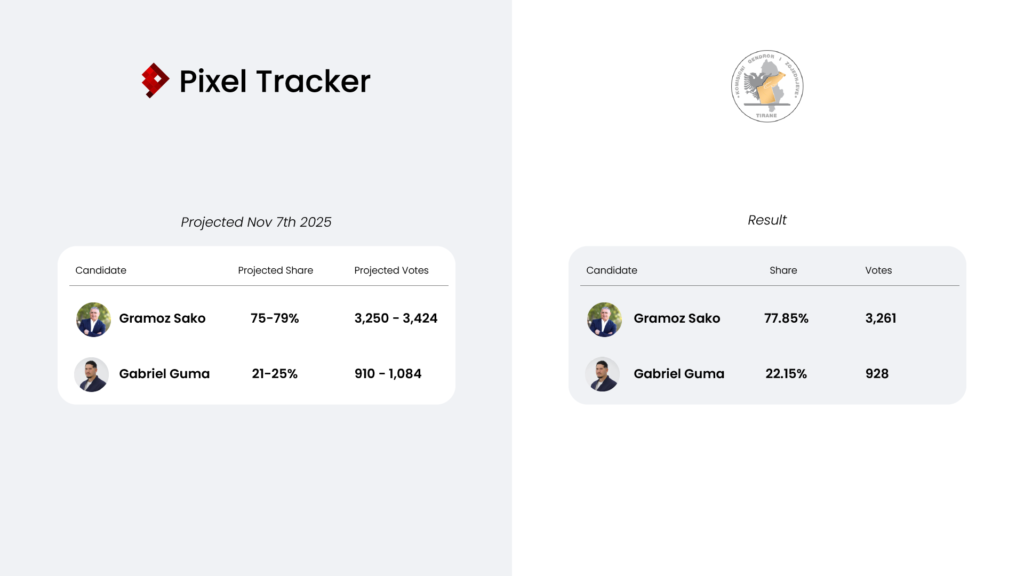Image resolution: width=1024 pixels, height=576 pixels.
Task: Click Gabriel Guma's photo in the result table
Action: tap(603, 374)
